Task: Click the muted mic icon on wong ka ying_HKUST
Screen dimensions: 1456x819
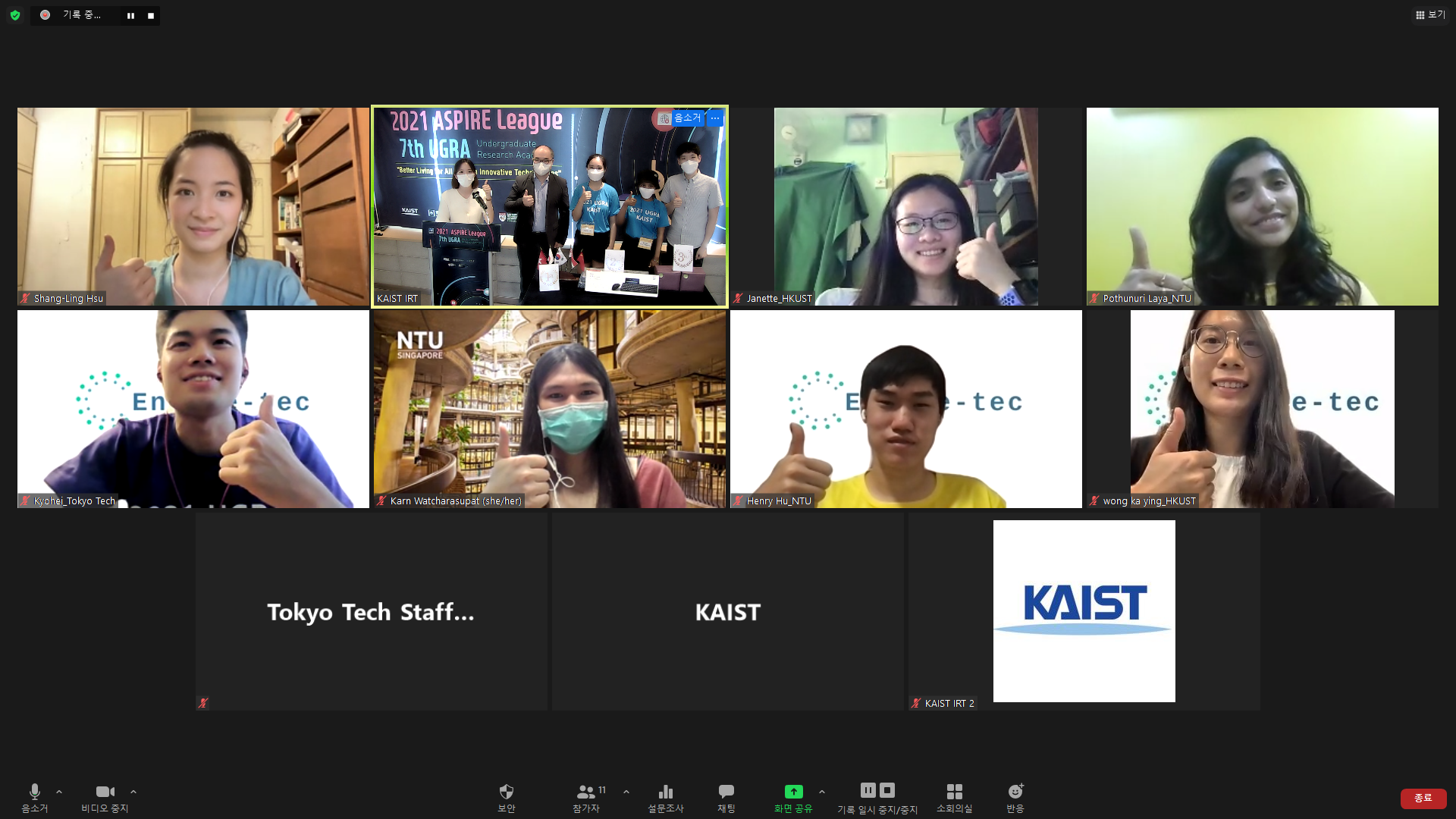Action: pyautogui.click(x=1094, y=501)
